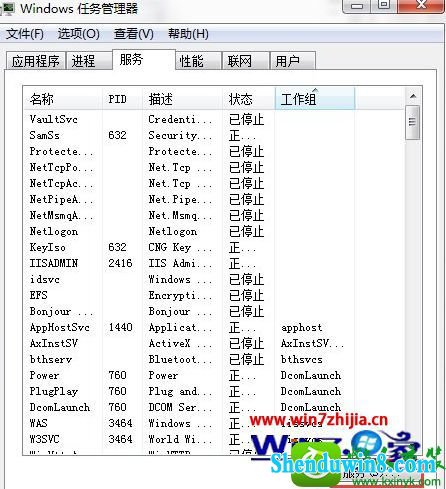Open the 查看(V) menu
This screenshot has width=446, height=489.
pos(134,34)
